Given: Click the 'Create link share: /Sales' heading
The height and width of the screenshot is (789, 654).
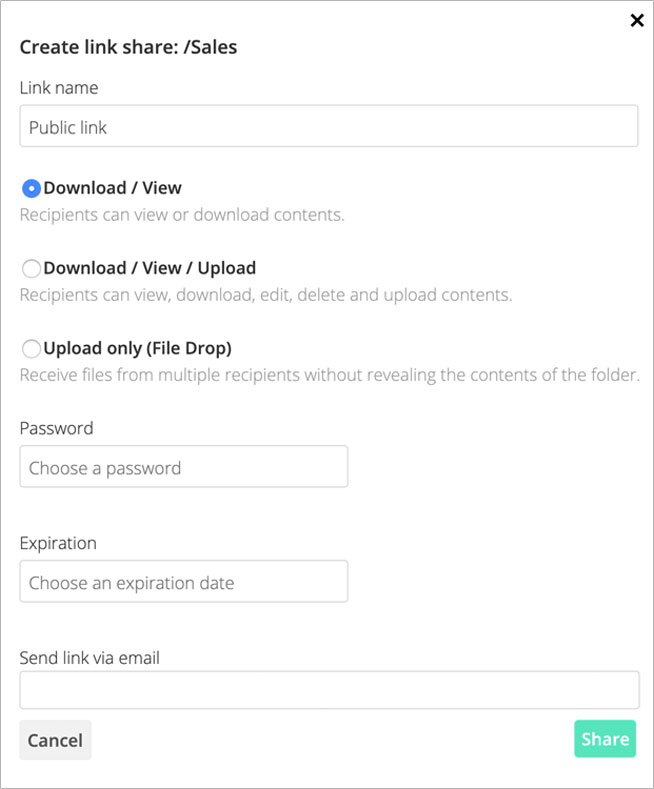Looking at the screenshot, I should coord(128,47).
